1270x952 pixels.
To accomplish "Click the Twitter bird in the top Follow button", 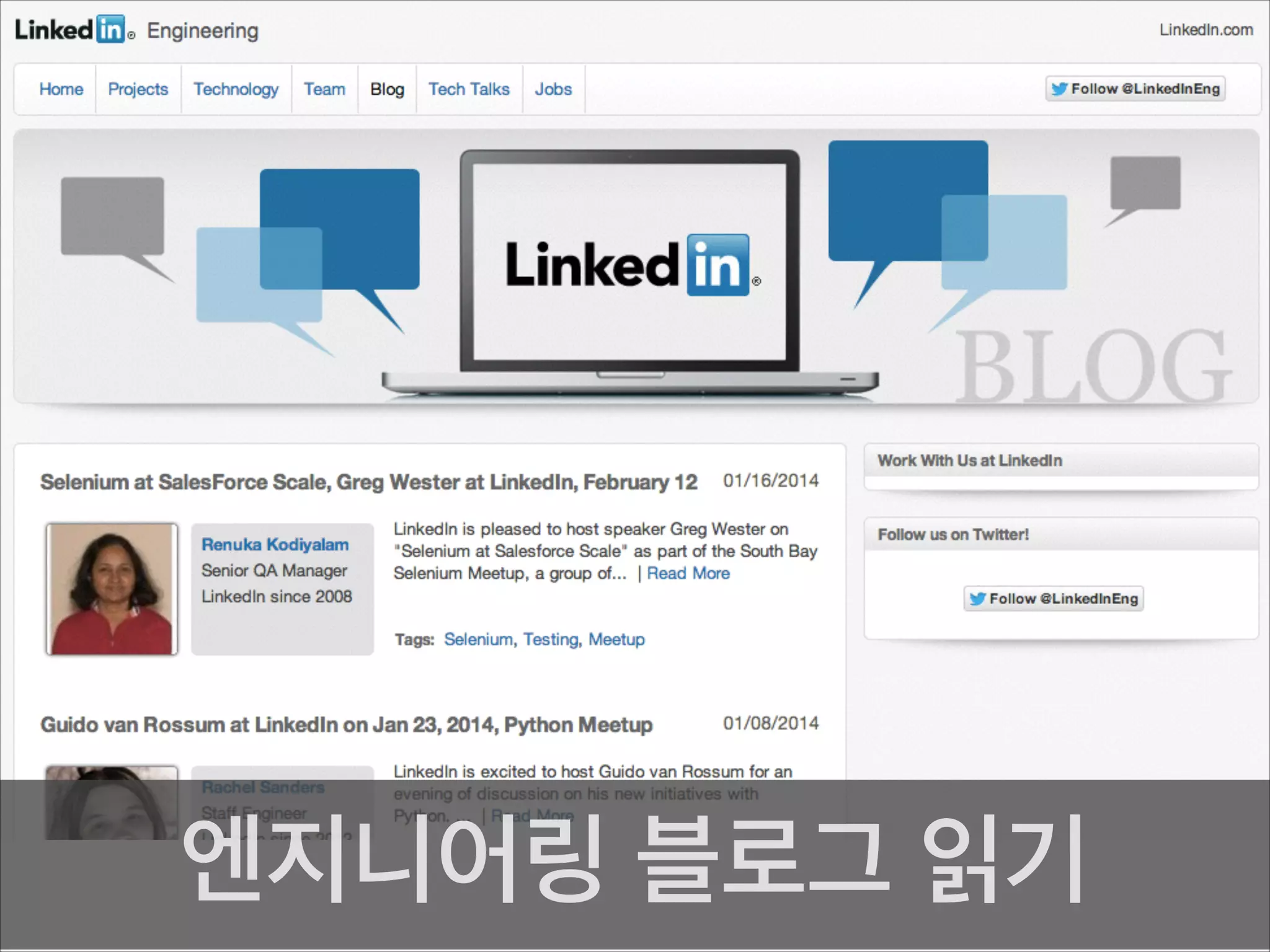I will (1059, 89).
